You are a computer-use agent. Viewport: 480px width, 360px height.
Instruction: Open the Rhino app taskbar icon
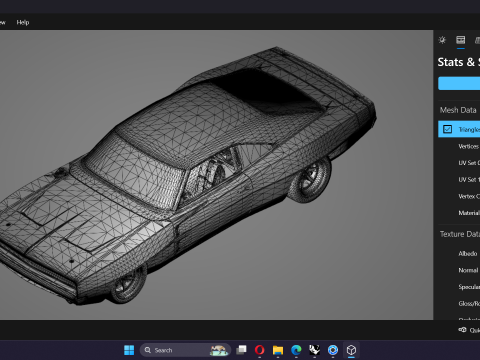pyautogui.click(x=314, y=350)
